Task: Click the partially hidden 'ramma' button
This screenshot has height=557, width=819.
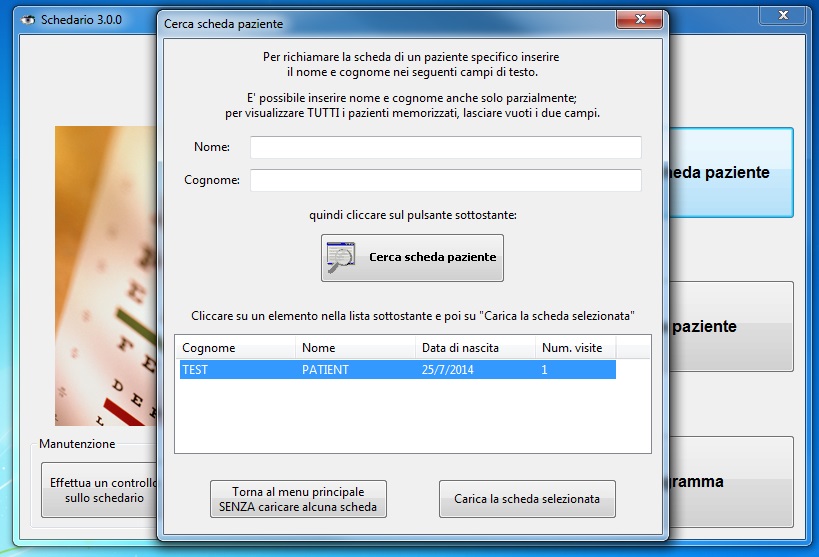Action: (x=730, y=482)
